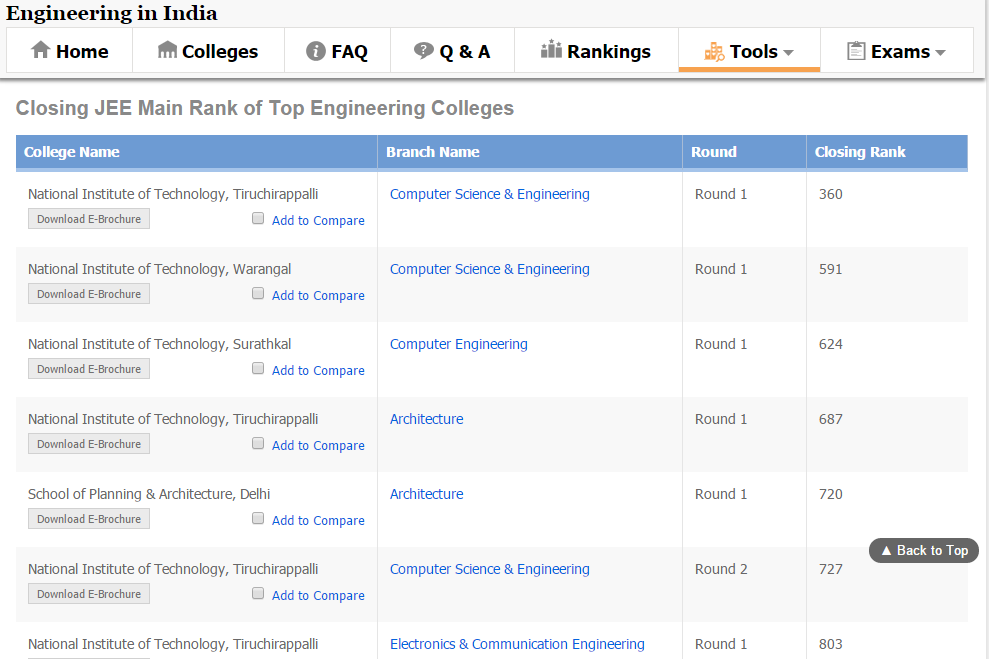Click the Colleges building icon
Screen dimensions: 989x659
[168, 50]
